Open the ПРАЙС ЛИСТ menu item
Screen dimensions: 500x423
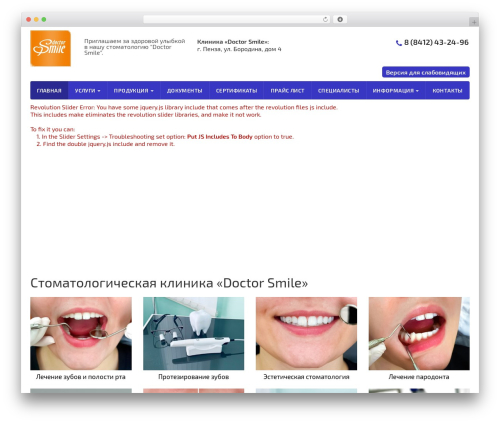(x=287, y=91)
